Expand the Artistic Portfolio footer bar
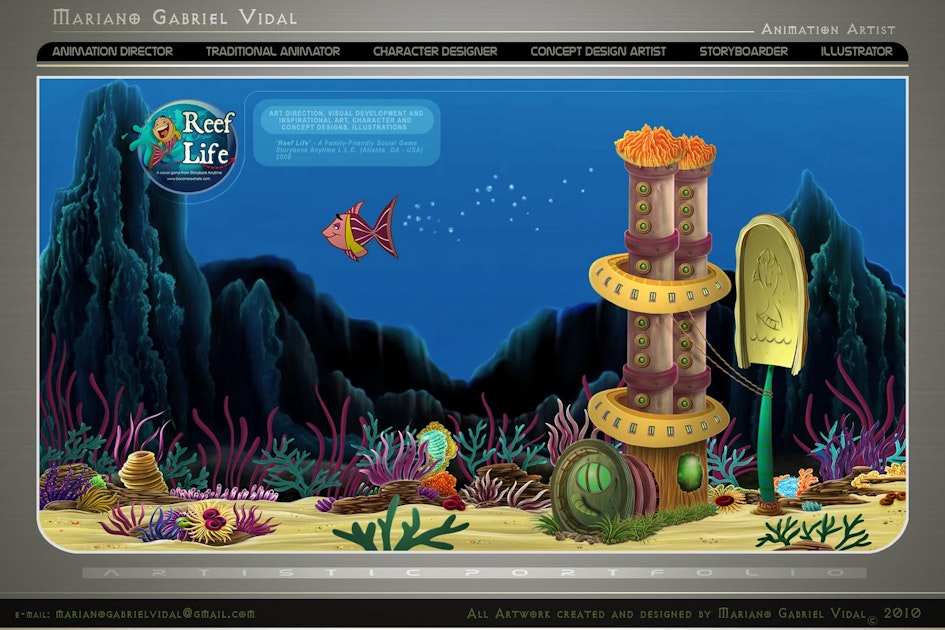The image size is (945, 630). 472,570
